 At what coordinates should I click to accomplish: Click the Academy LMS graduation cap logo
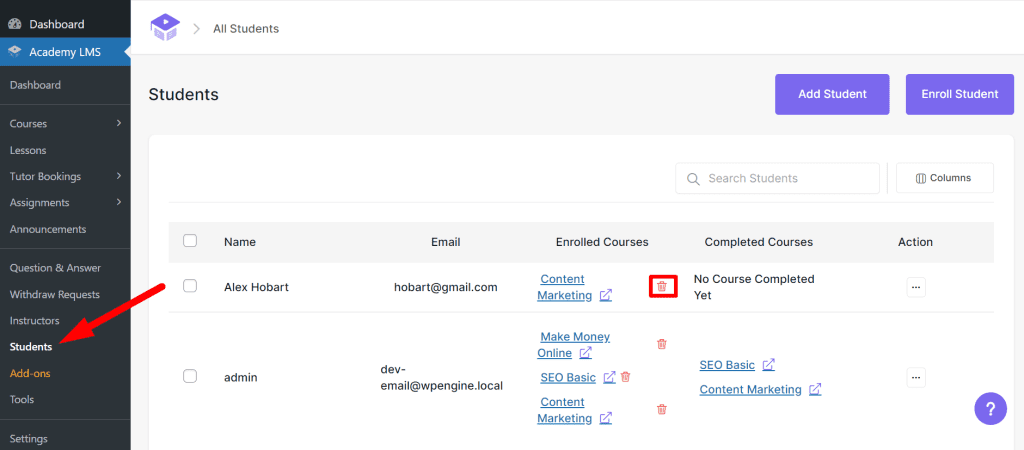pyautogui.click(x=163, y=28)
